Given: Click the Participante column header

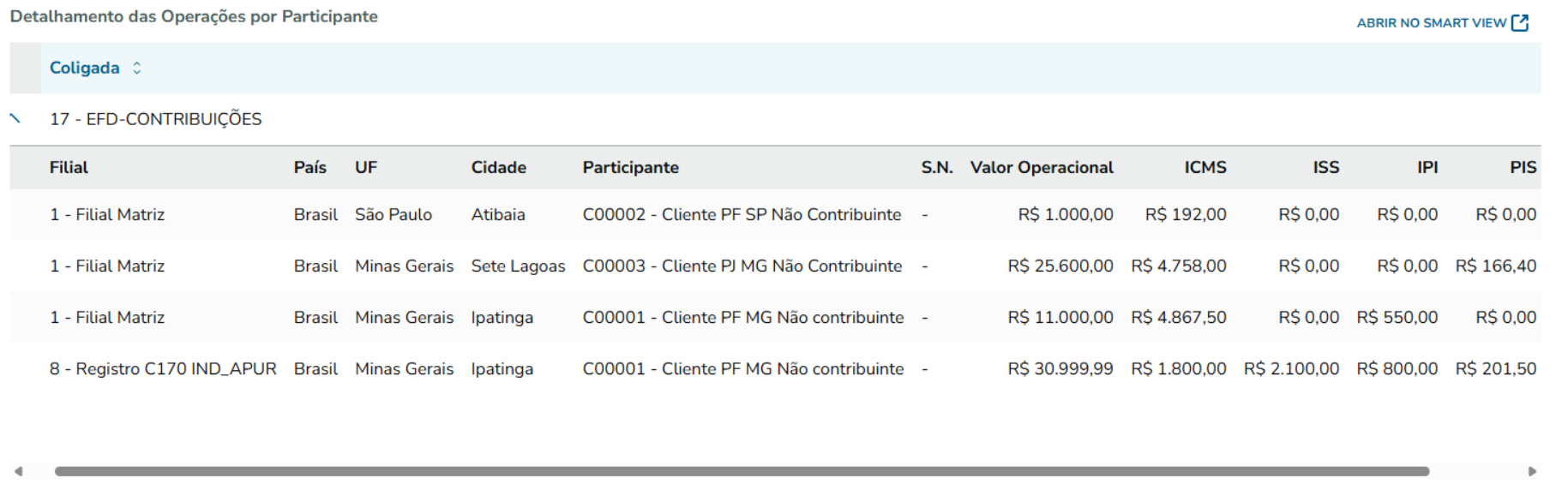Looking at the screenshot, I should 630,167.
